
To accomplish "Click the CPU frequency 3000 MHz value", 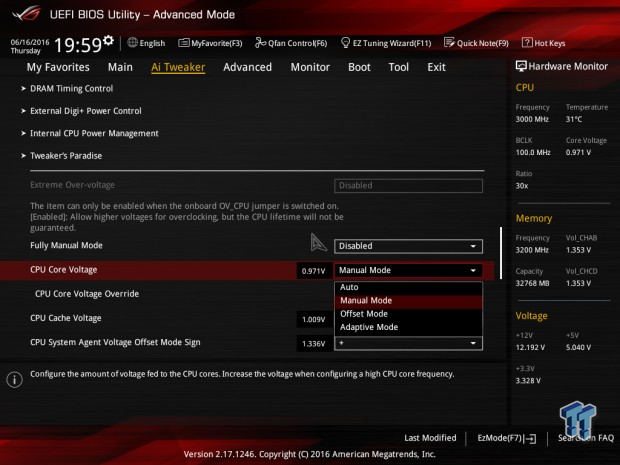I will click(x=532, y=119).
